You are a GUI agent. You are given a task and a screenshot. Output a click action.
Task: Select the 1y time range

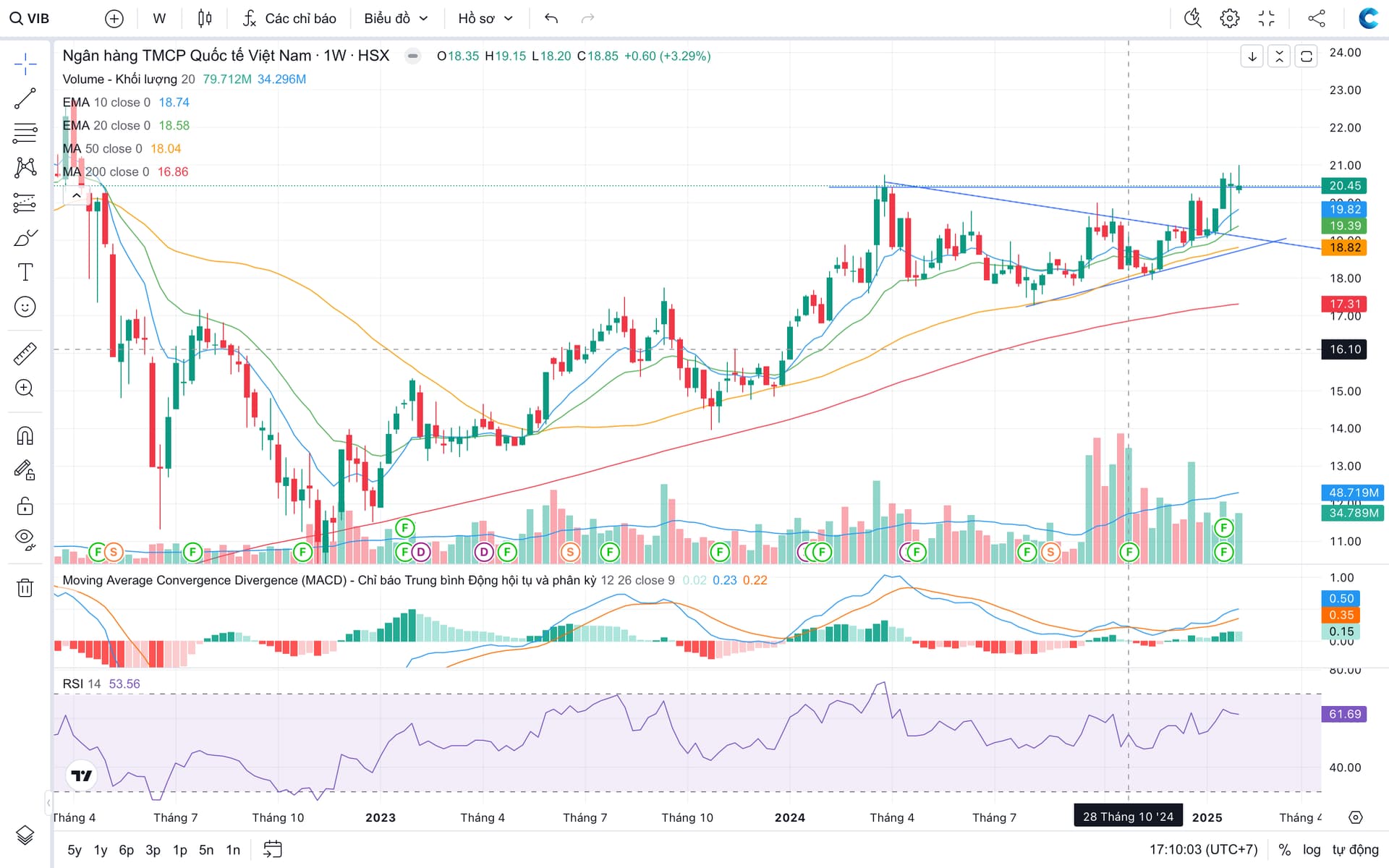[101, 850]
